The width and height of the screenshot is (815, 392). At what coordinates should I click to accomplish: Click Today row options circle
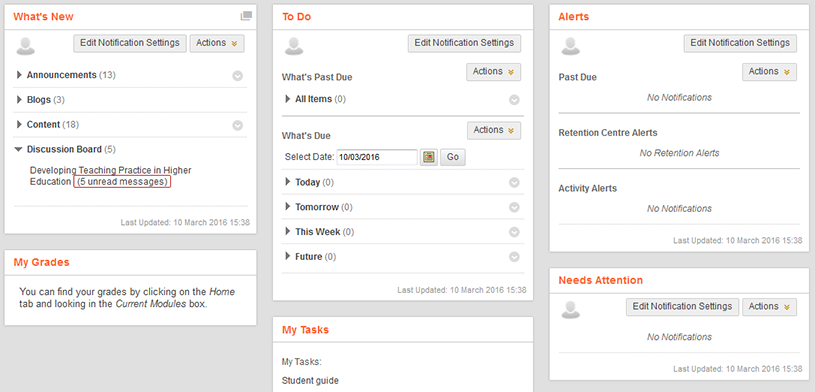(x=514, y=182)
